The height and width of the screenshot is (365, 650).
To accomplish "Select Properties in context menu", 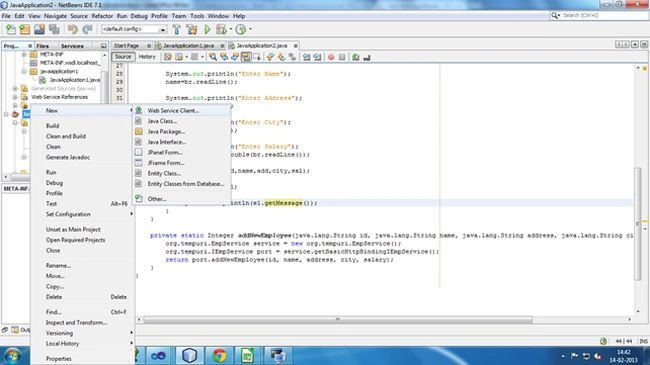I will coord(82,358).
